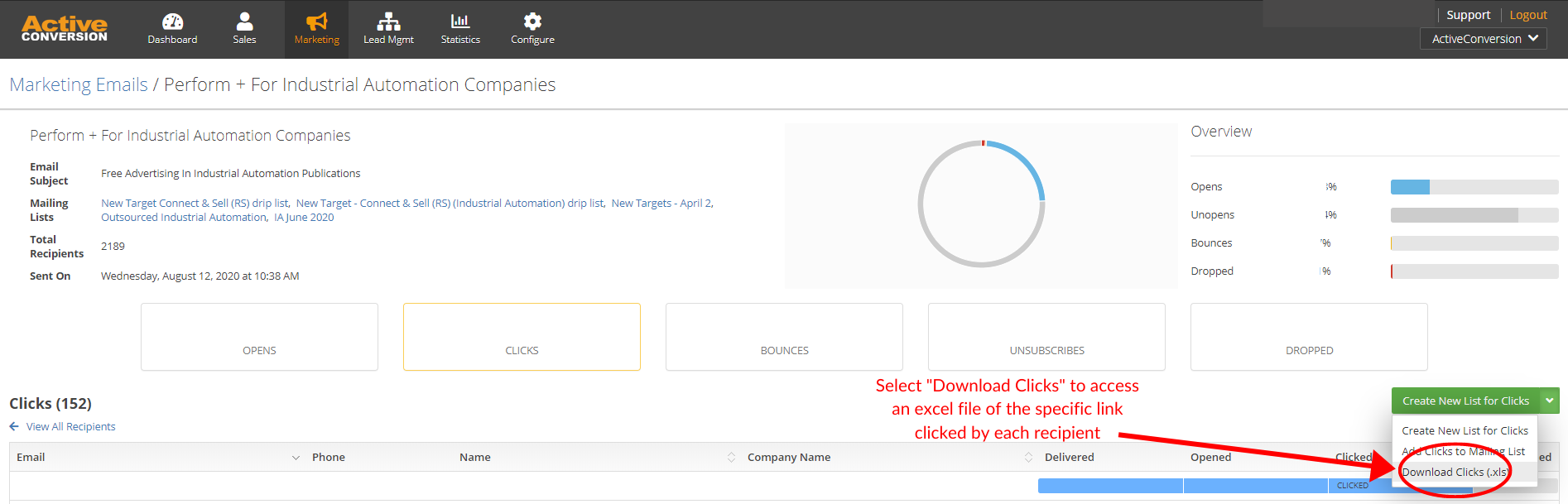This screenshot has width=1568, height=504.
Task: Click the Unopens progress bar in Overview
Action: (x=1474, y=215)
